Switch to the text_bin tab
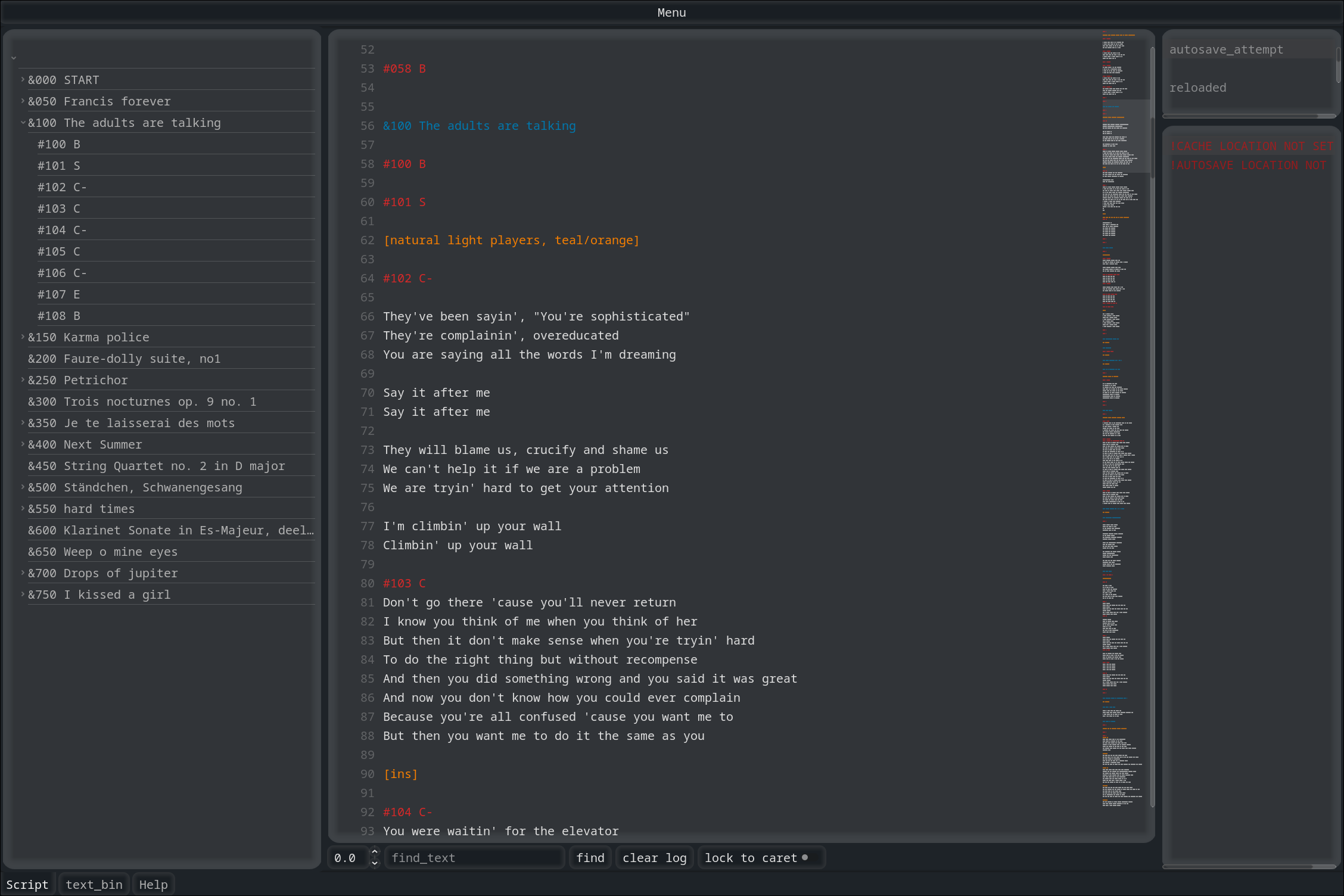 94,884
